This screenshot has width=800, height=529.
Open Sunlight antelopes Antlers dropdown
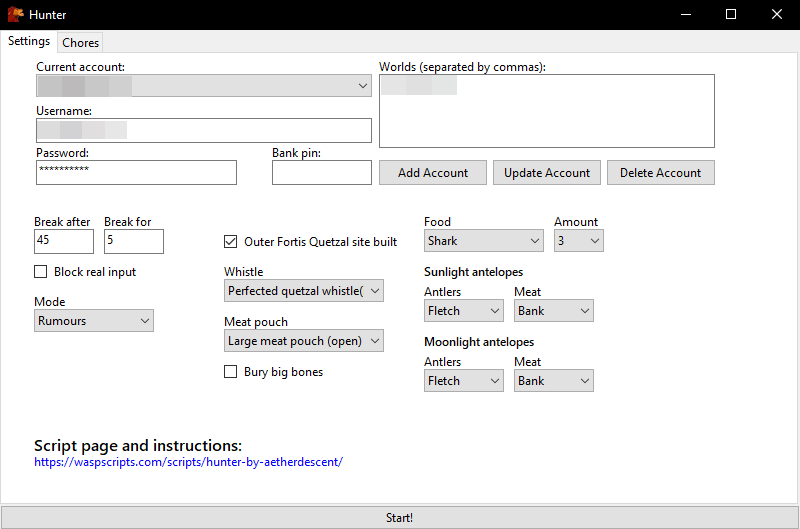pos(464,311)
